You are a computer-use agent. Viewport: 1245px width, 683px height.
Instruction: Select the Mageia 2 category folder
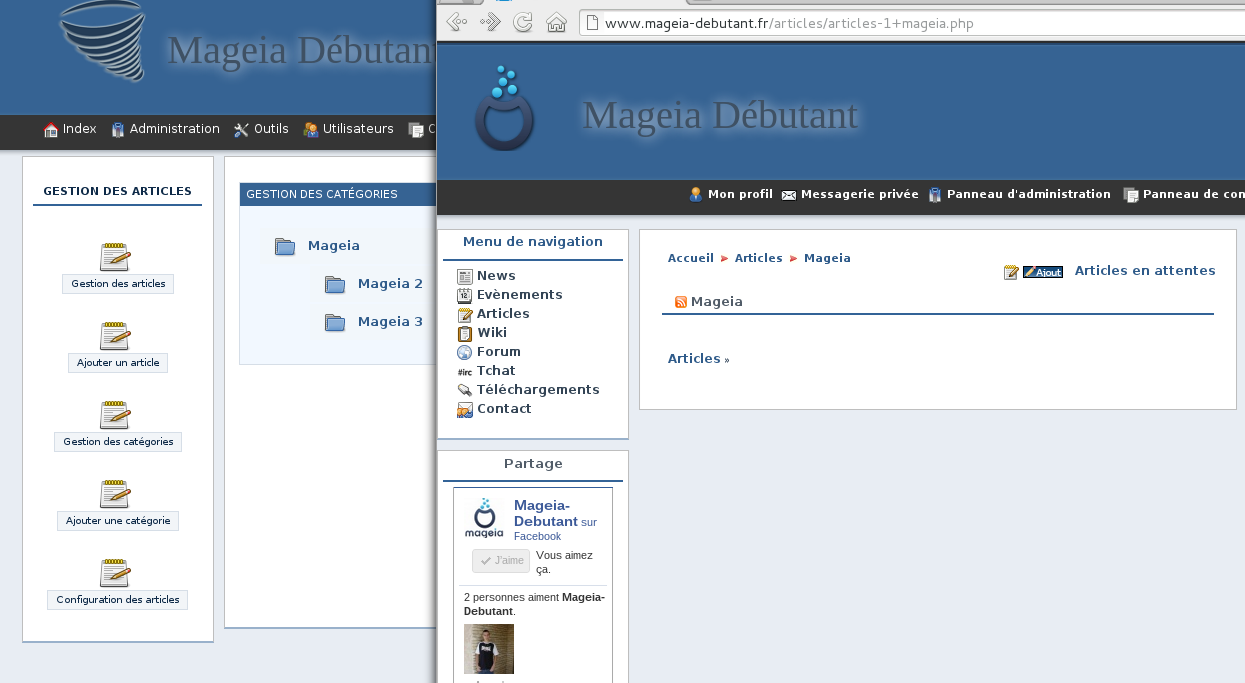coord(390,284)
